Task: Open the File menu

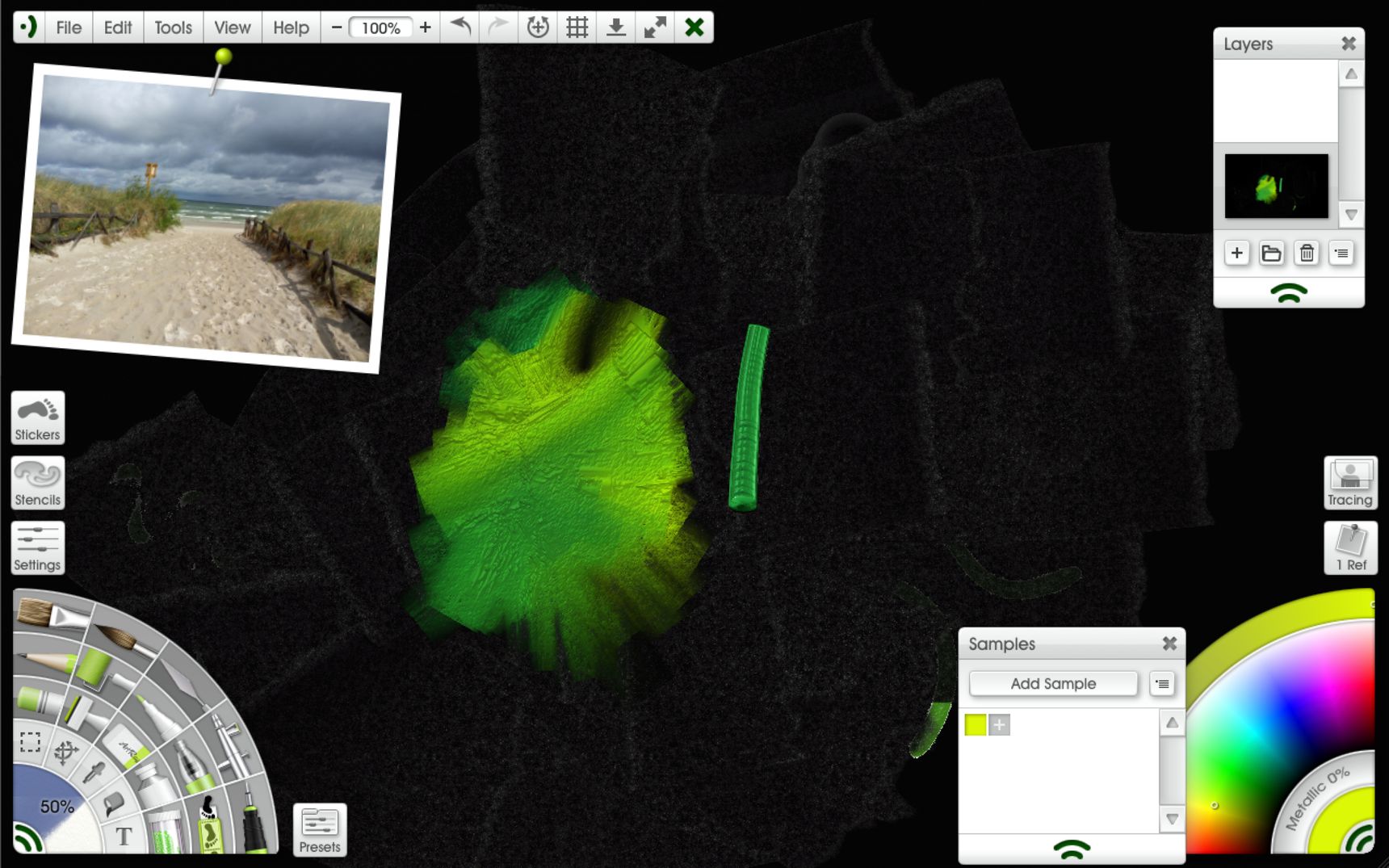Action: point(69,27)
